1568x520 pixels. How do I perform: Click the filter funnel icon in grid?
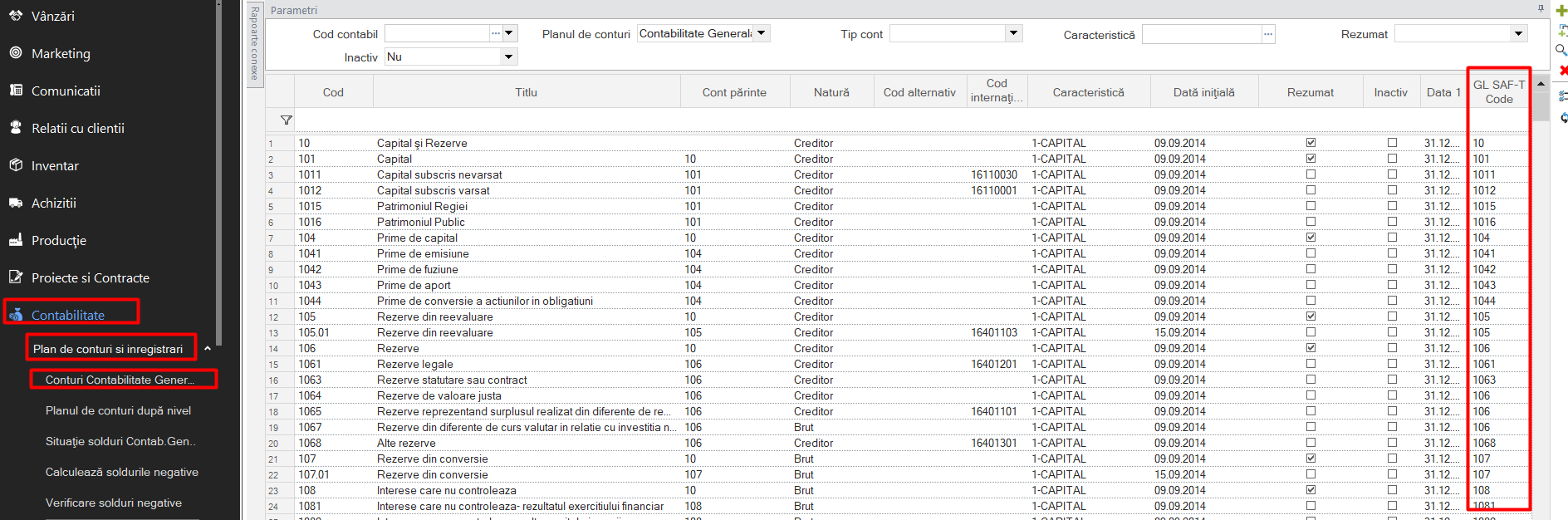287,120
